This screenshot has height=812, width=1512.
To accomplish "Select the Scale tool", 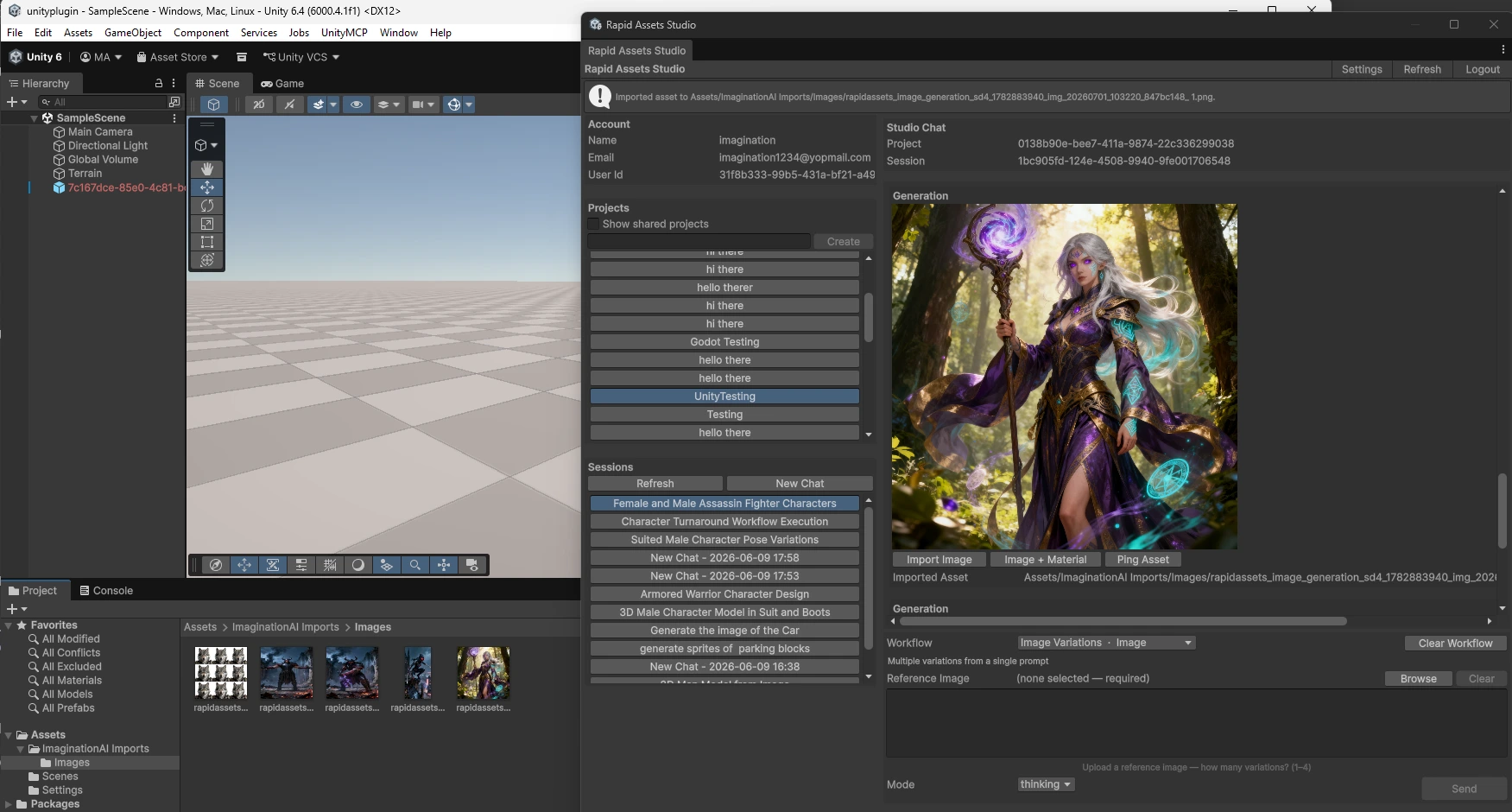I will 207,224.
